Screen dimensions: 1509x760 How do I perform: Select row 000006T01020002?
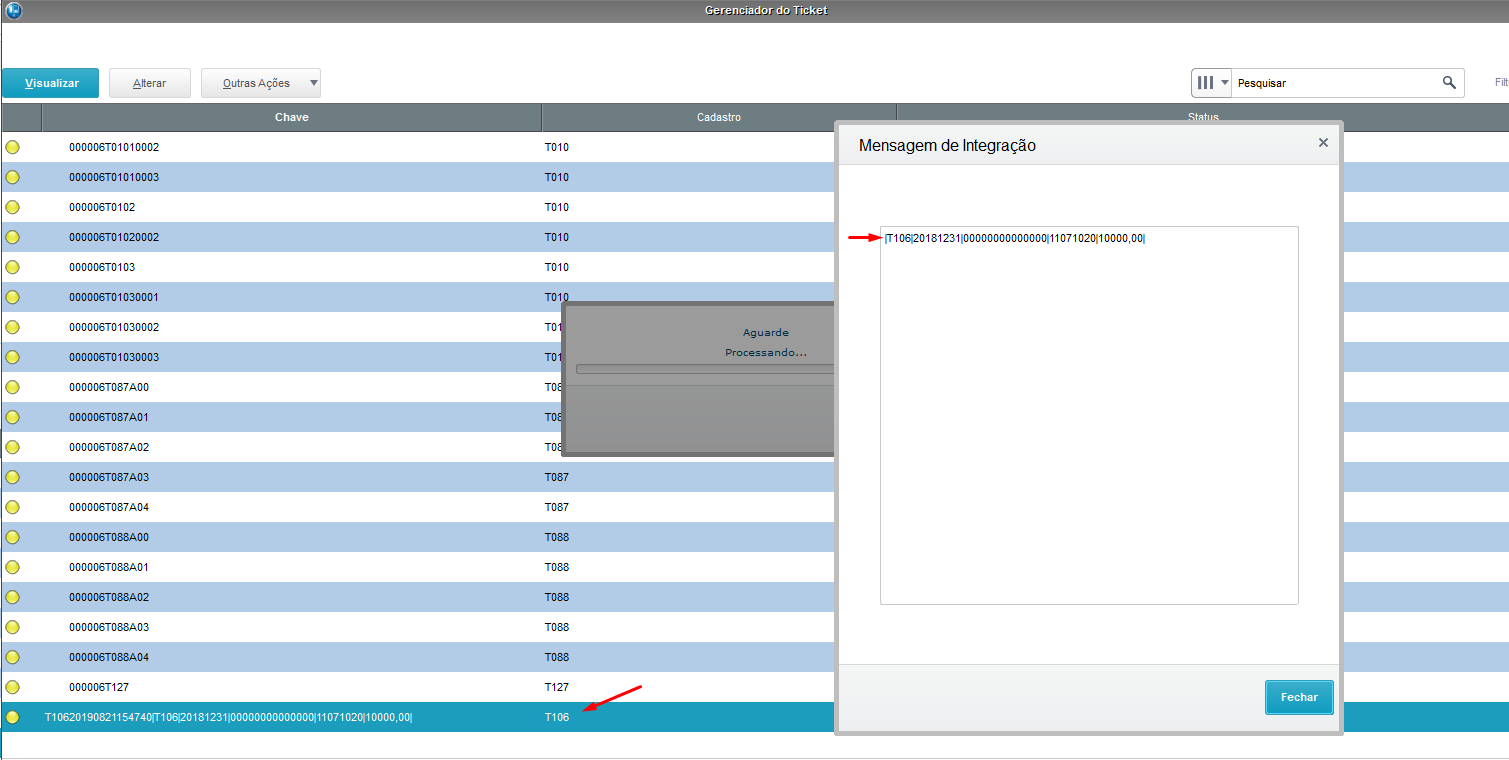pos(114,237)
